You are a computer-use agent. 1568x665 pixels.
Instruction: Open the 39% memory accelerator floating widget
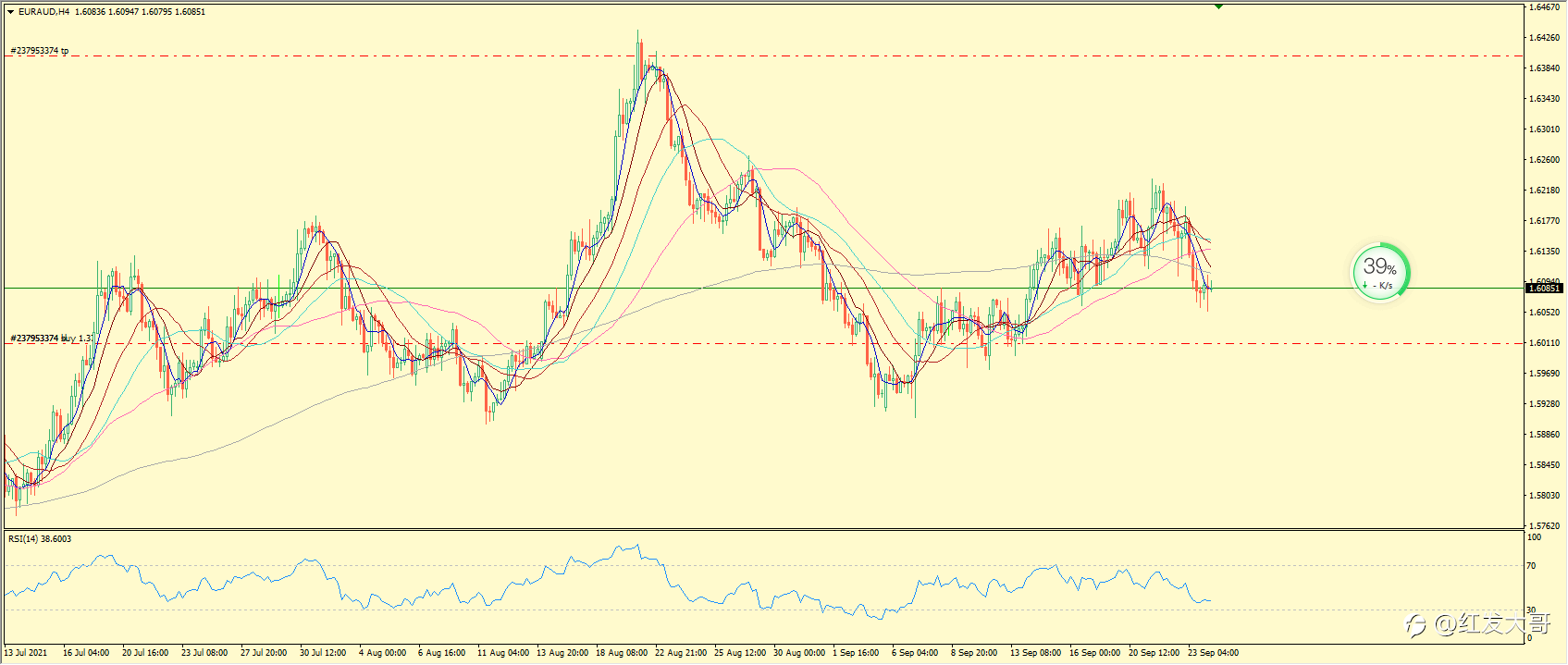pos(1380,272)
